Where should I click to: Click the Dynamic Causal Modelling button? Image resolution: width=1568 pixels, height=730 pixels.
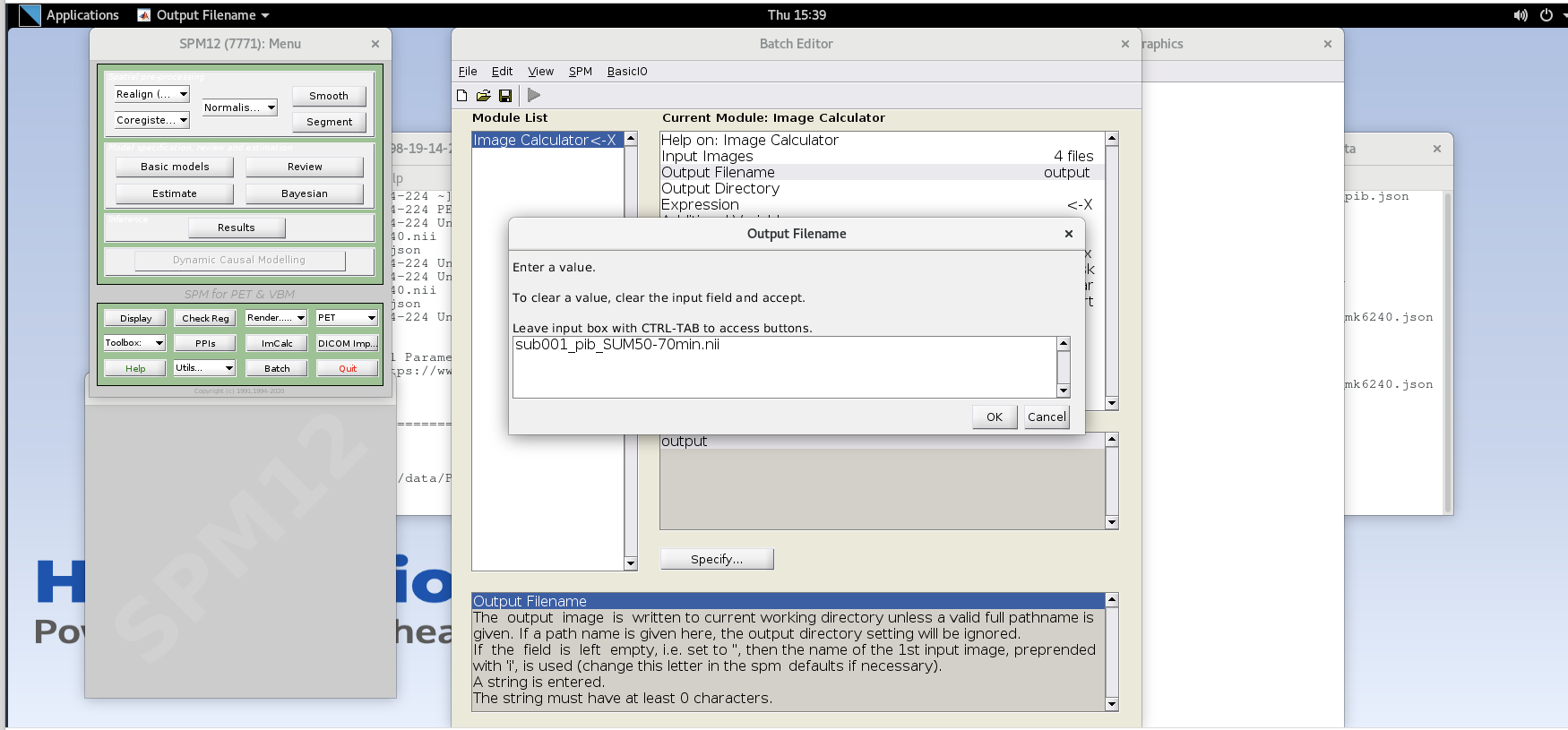[x=239, y=260]
